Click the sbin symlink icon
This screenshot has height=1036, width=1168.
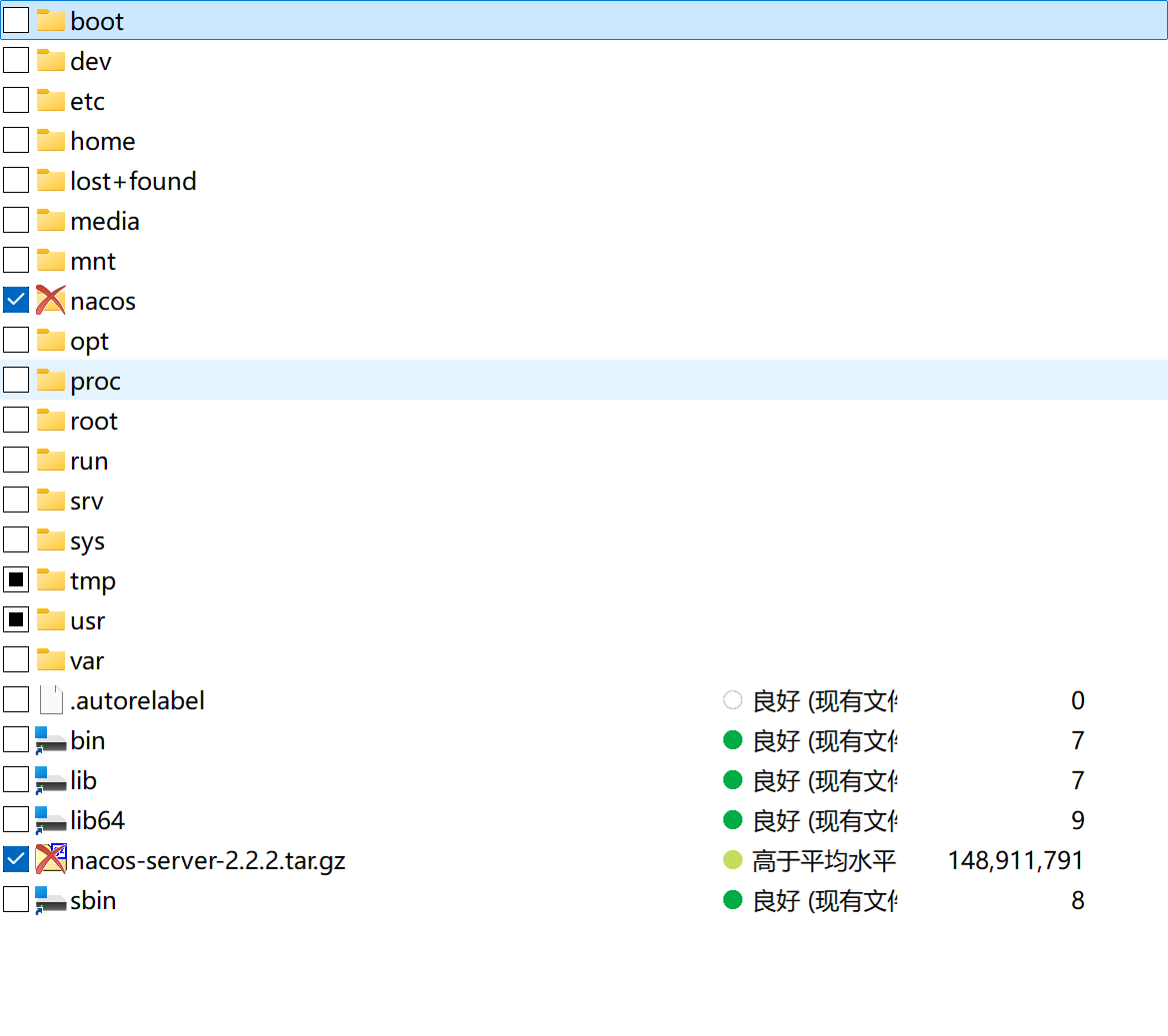click(50, 900)
